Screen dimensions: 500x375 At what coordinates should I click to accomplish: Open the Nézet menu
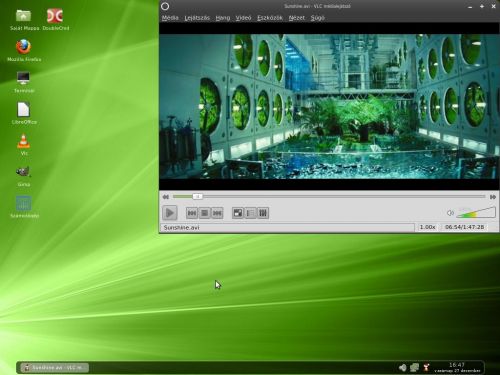coord(297,18)
